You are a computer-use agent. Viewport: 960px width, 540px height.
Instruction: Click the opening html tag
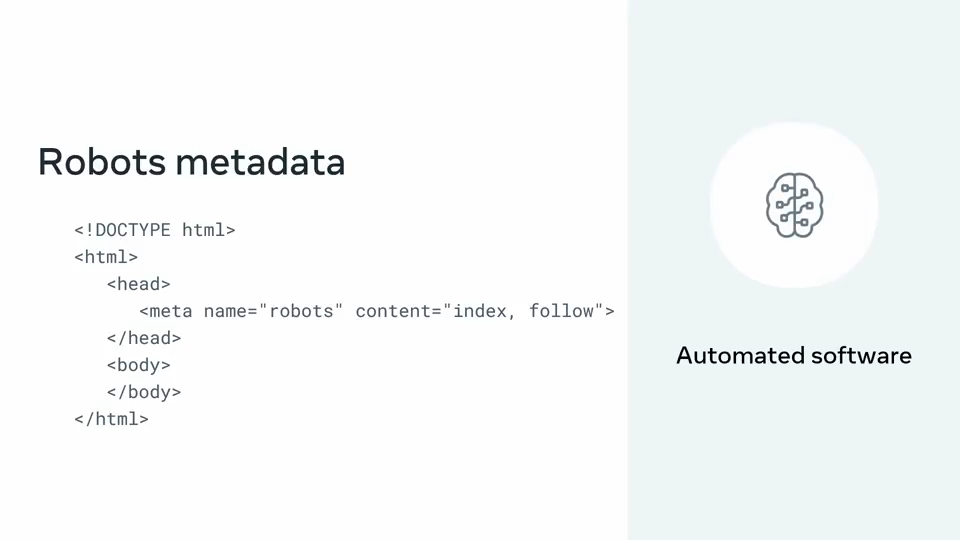(106, 257)
